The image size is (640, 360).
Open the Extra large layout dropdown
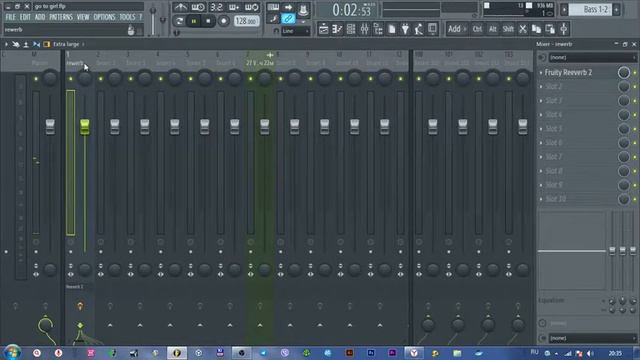coord(69,44)
